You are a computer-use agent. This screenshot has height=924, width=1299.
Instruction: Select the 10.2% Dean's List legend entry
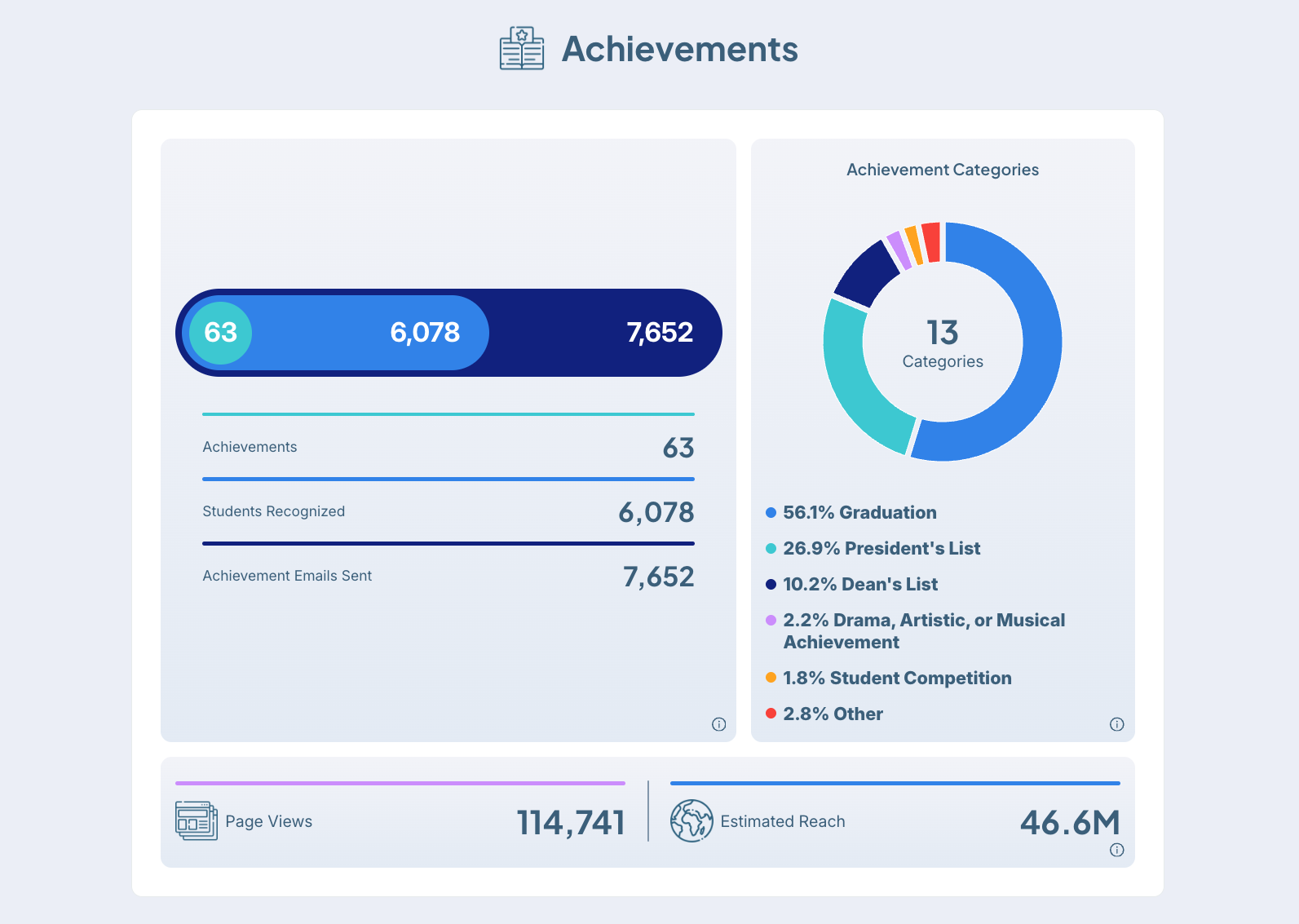[859, 585]
